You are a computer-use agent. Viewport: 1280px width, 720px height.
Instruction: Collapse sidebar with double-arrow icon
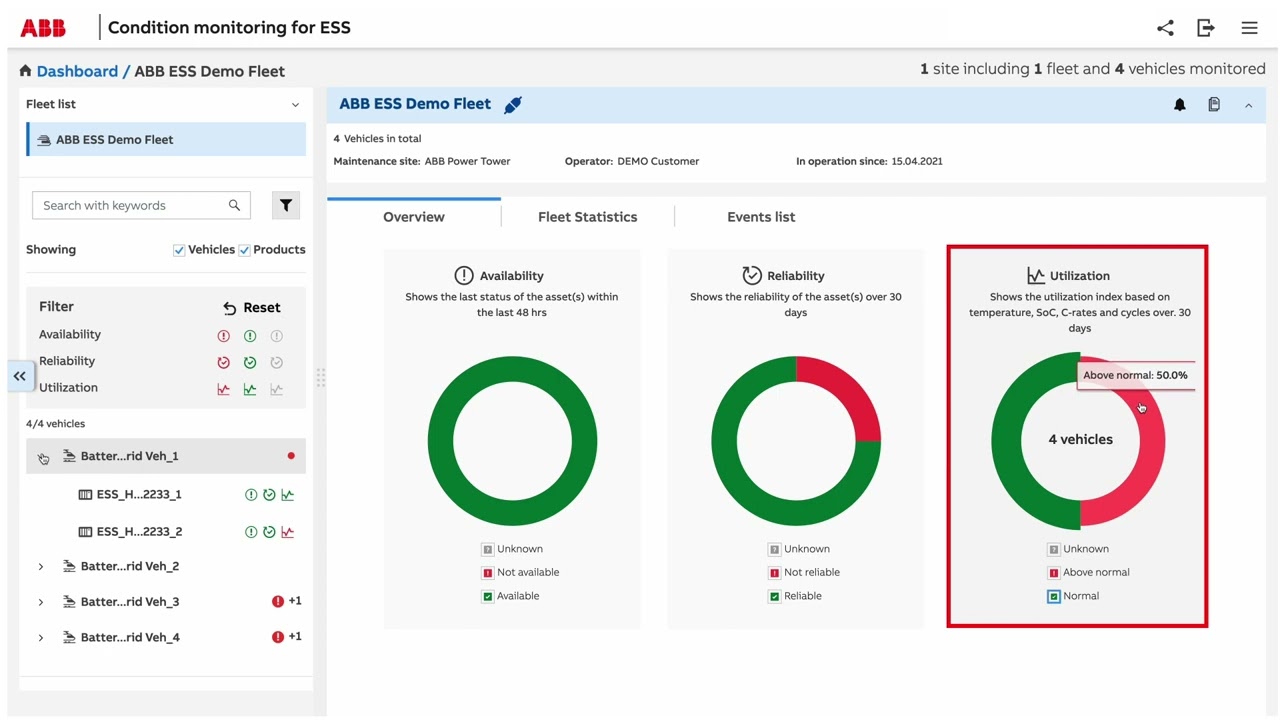click(20, 376)
